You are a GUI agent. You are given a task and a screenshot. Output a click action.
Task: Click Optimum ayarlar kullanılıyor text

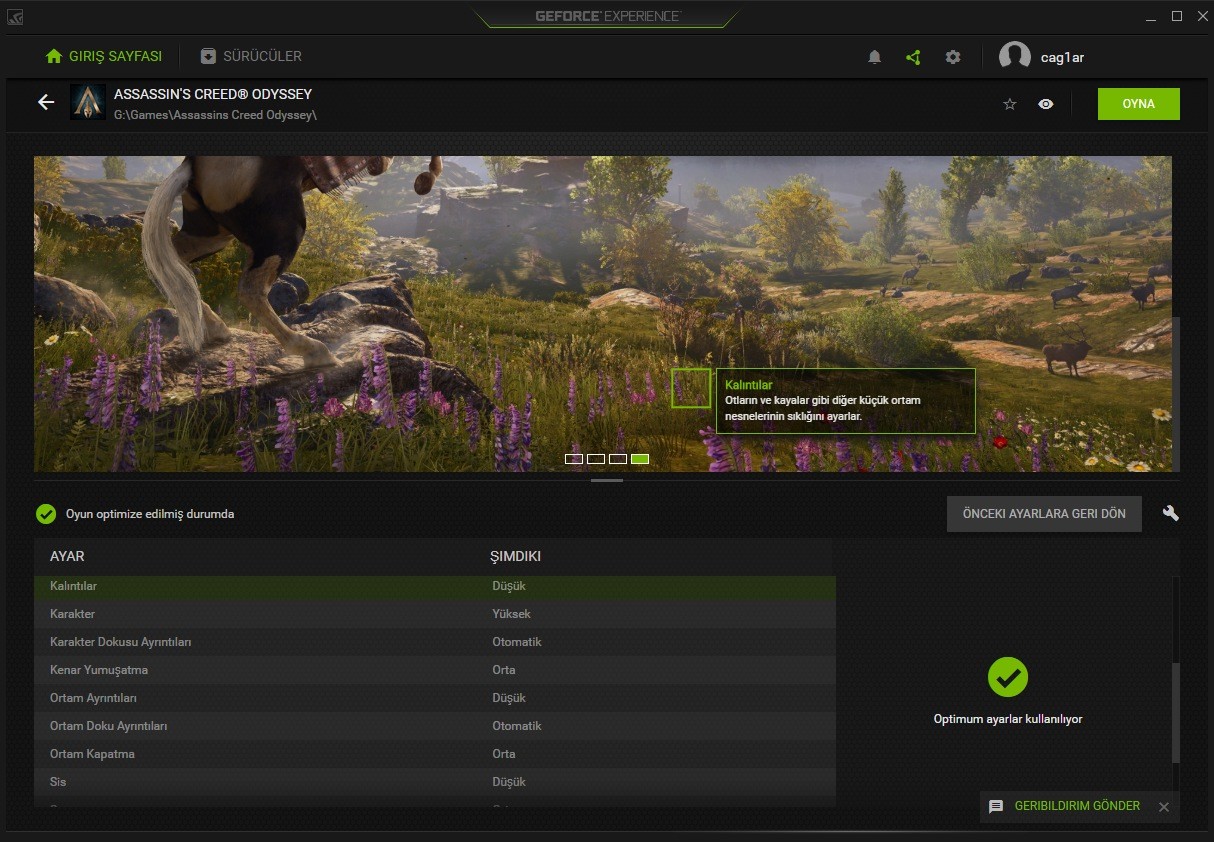[x=1008, y=719]
